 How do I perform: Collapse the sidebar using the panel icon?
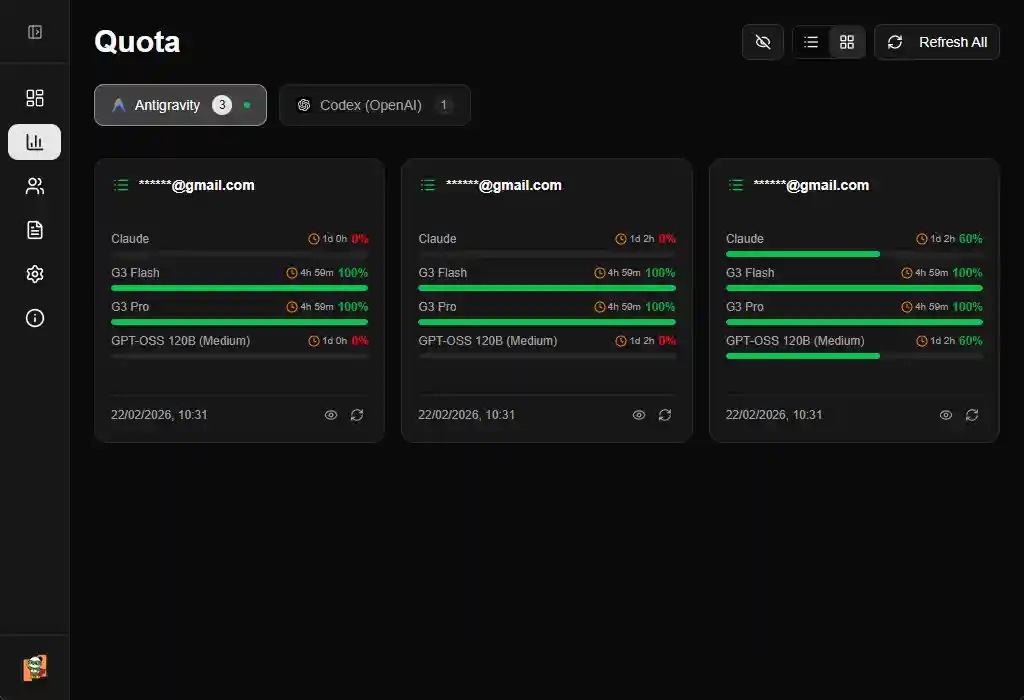pos(34,32)
